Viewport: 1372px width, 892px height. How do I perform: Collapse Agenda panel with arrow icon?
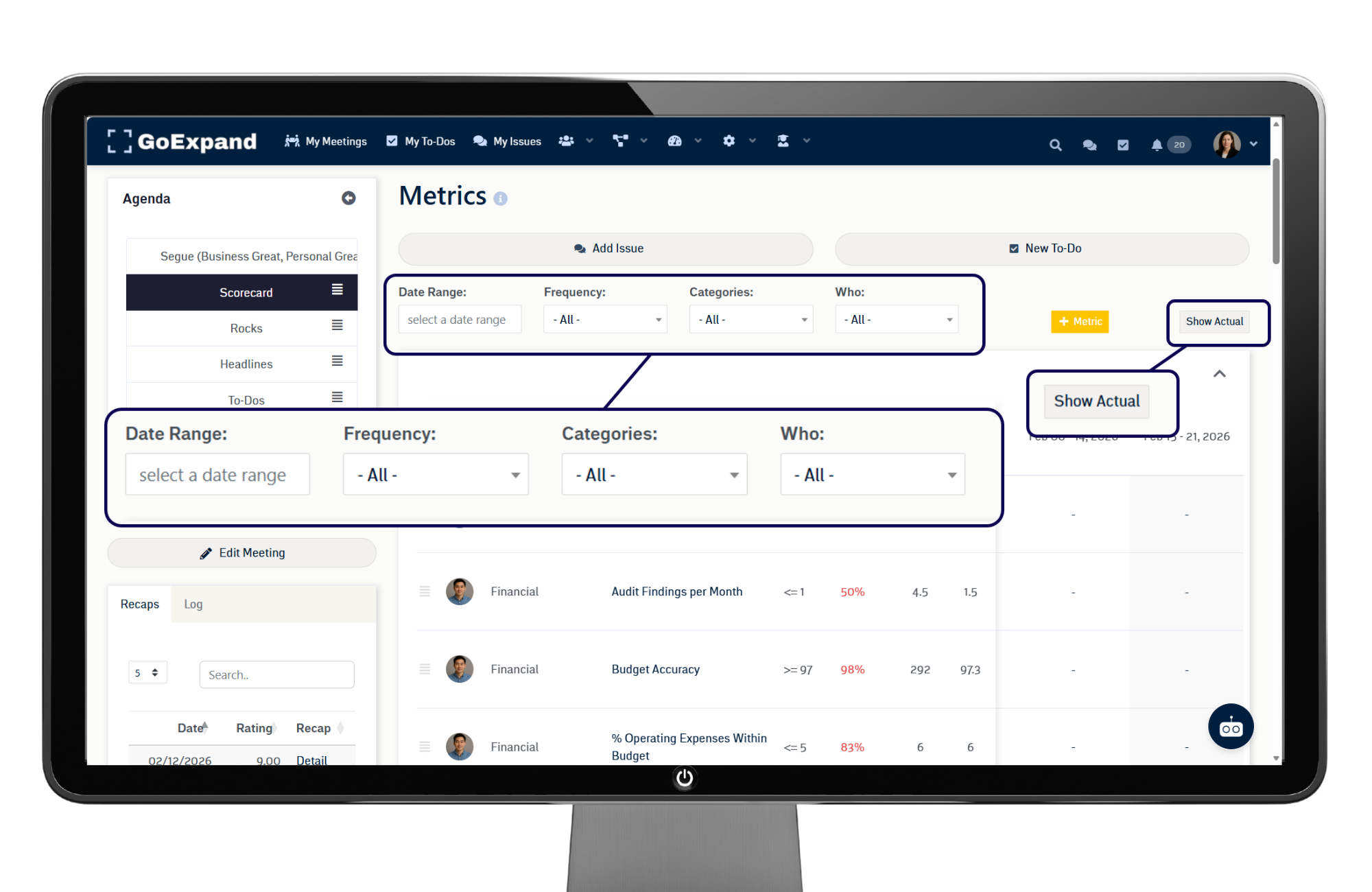coord(348,198)
